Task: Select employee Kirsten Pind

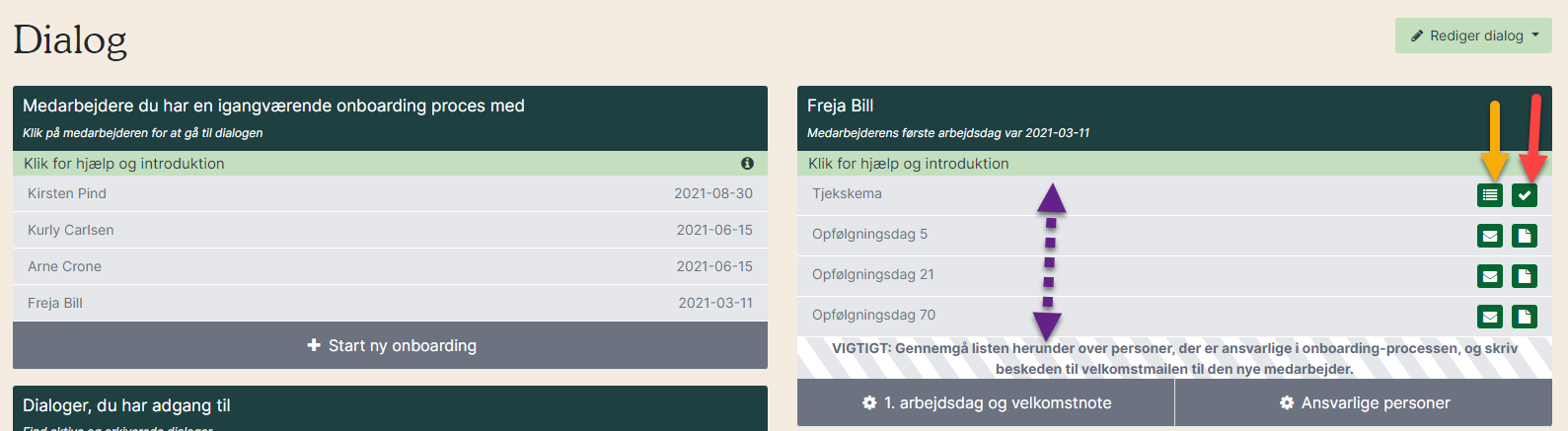Action: (x=390, y=193)
